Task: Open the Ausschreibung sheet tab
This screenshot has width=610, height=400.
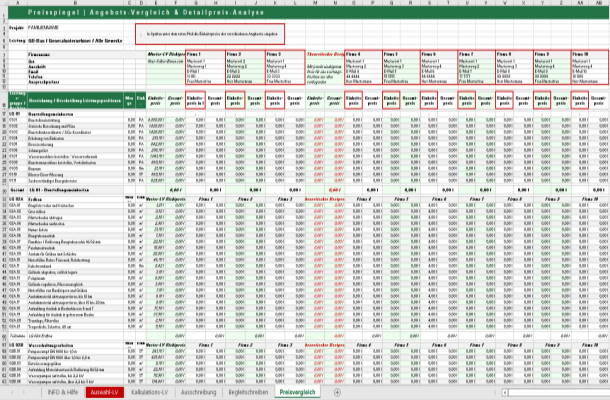Action: 198,392
